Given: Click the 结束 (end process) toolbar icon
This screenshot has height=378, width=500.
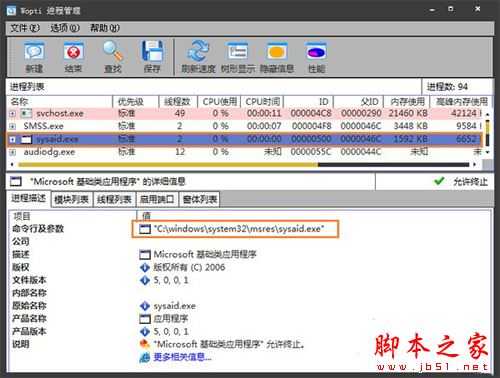Looking at the screenshot, I should tap(73, 52).
